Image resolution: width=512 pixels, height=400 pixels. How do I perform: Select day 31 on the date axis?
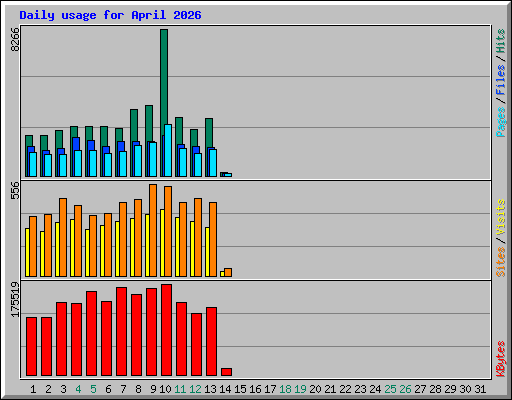(480, 389)
